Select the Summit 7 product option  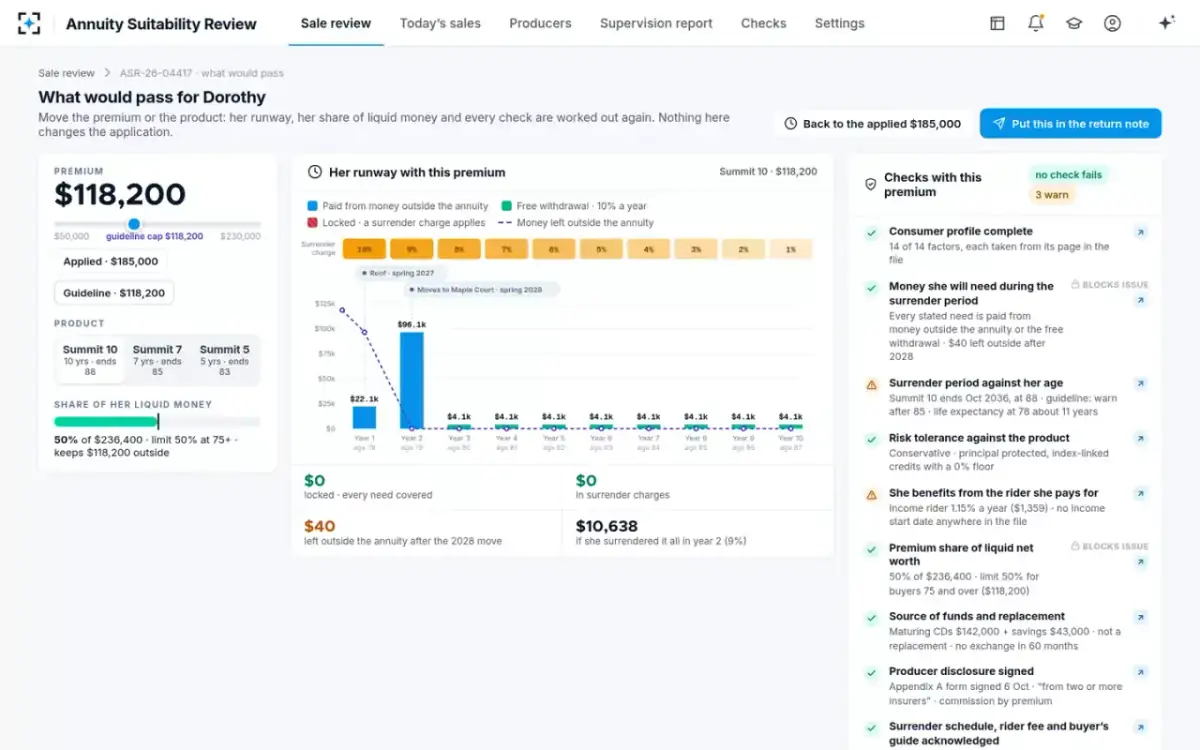tap(157, 360)
